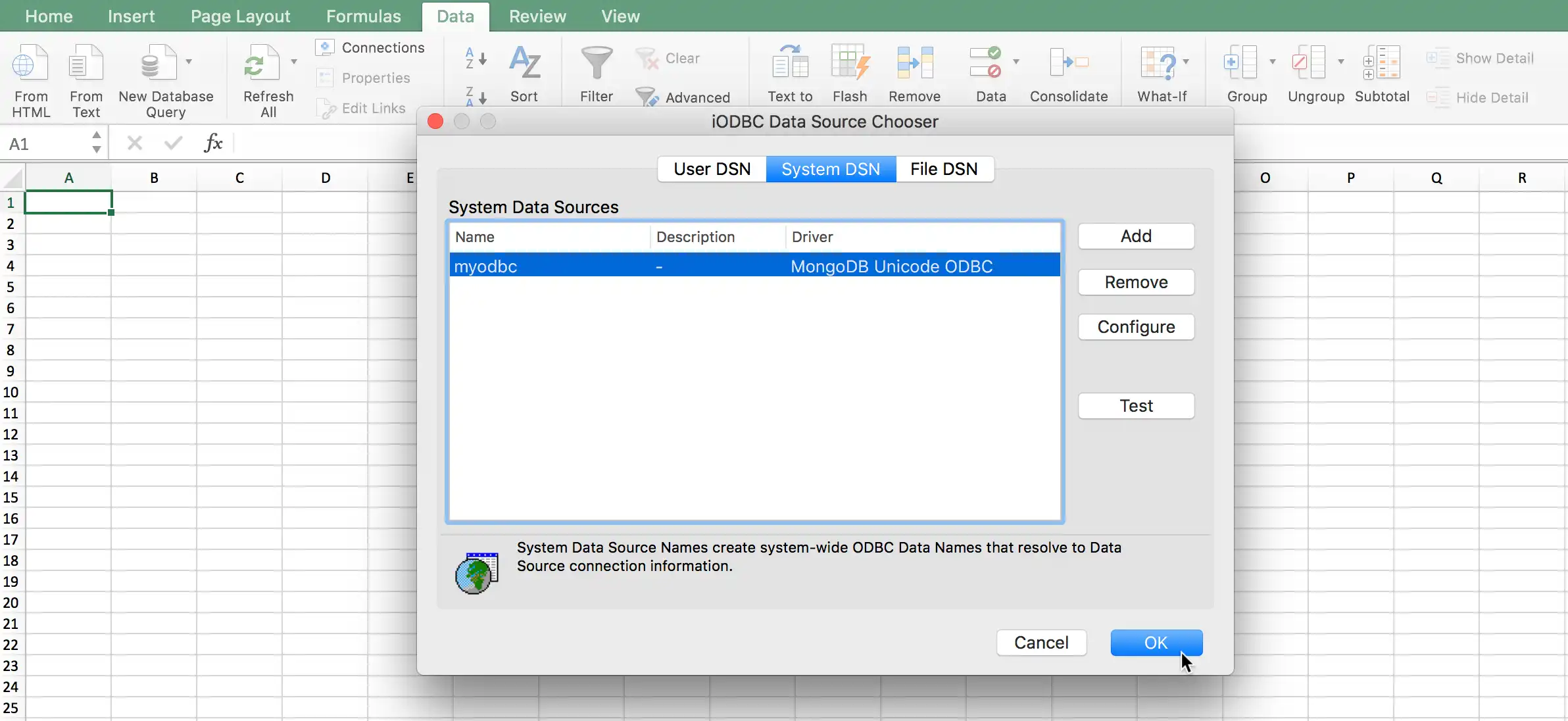The image size is (1568, 721).
Task: Switch to the File DSN tab
Action: coord(944,168)
